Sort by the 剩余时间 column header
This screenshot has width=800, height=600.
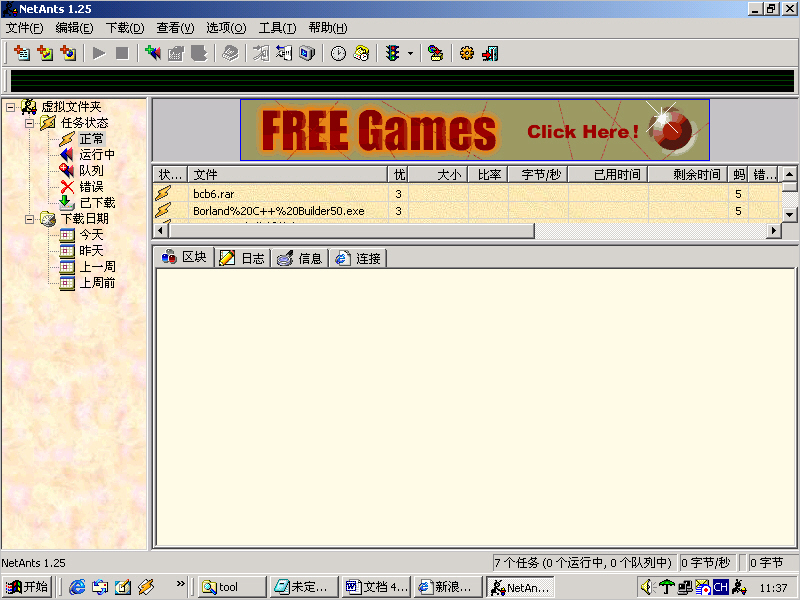click(x=688, y=174)
